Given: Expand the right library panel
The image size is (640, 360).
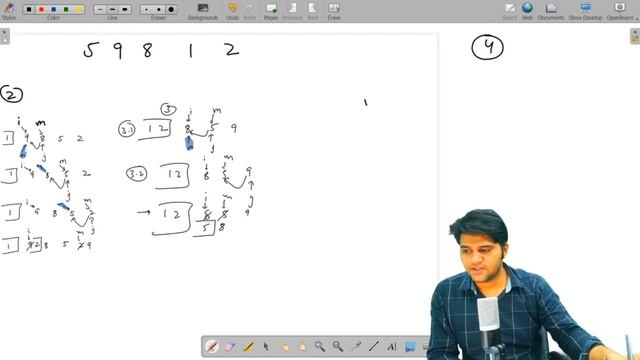Looking at the screenshot, I should pyautogui.click(x=635, y=36).
